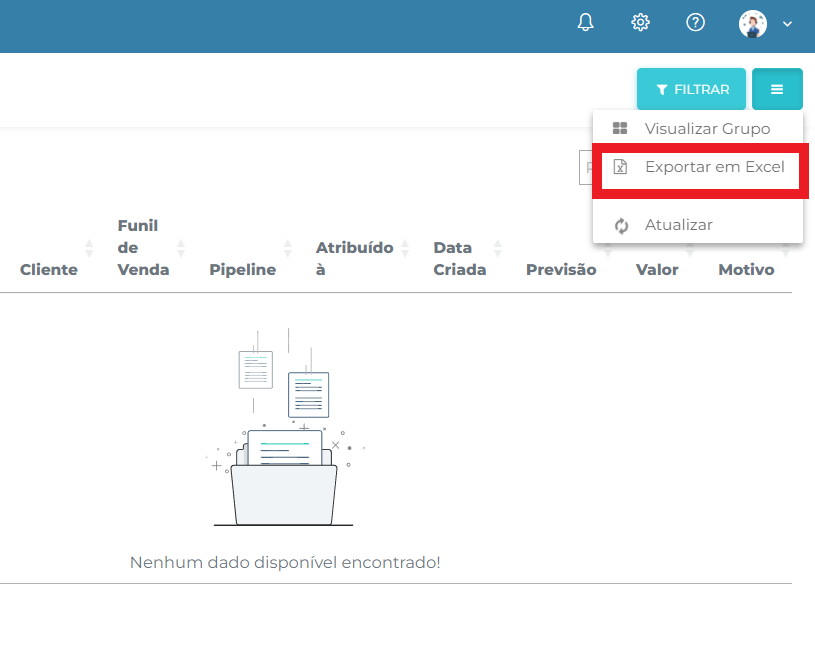815x647 pixels.
Task: Click the FILTRAR button
Action: pyautogui.click(x=691, y=89)
